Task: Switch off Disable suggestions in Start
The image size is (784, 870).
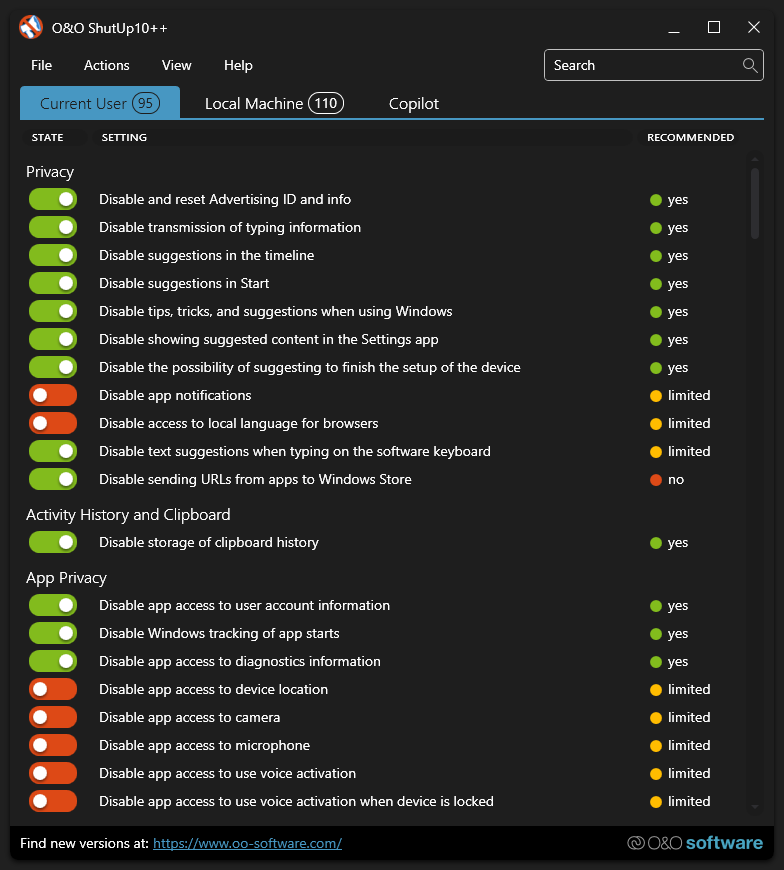Action: (53, 284)
